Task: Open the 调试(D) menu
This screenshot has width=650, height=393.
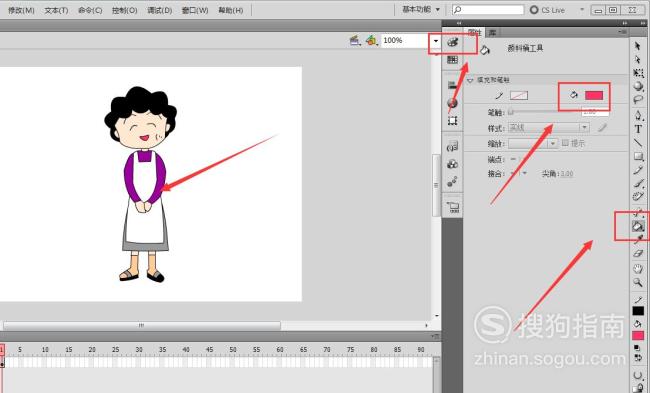Action: tap(160, 10)
